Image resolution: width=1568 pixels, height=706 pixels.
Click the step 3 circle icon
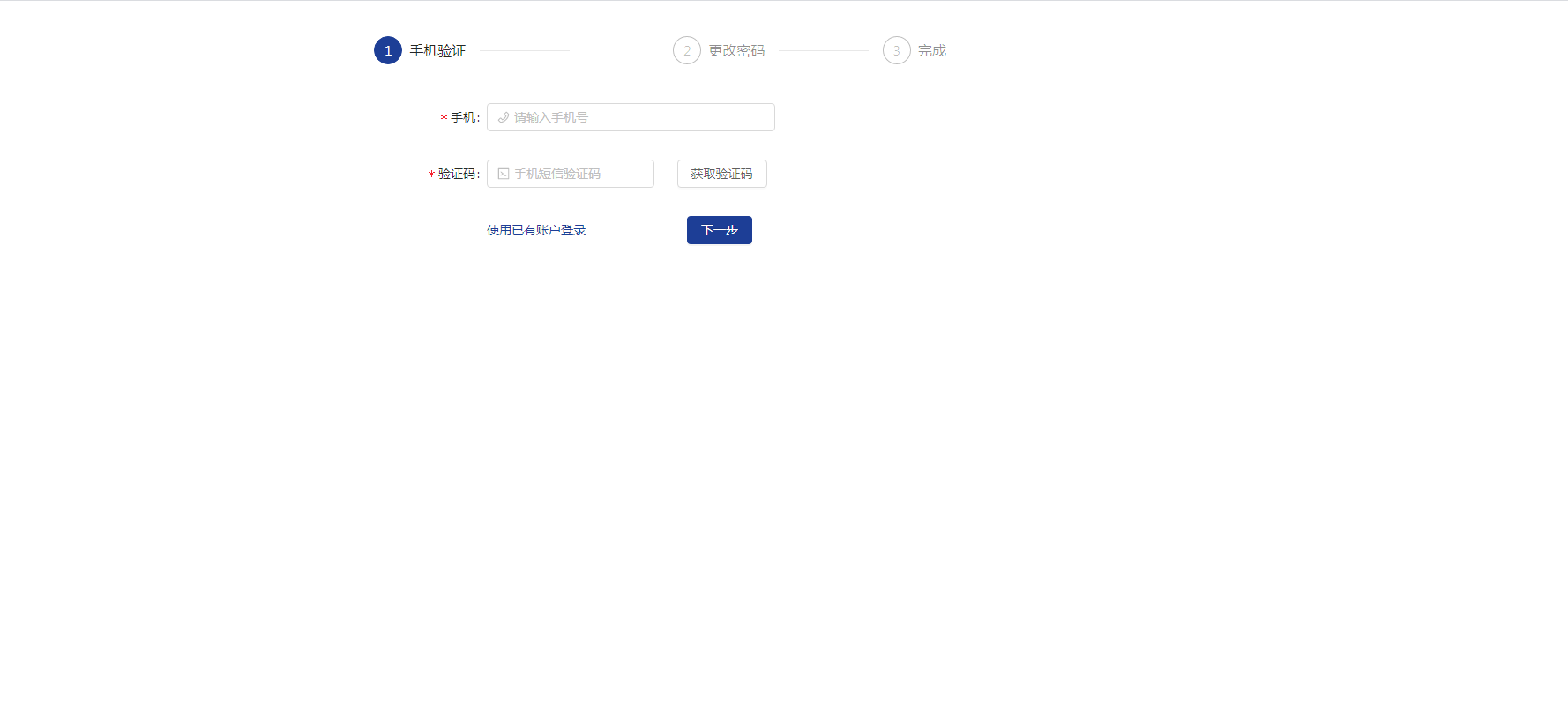click(897, 50)
